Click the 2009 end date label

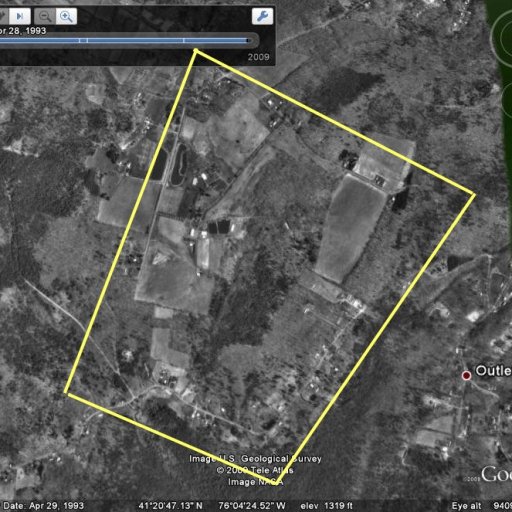coord(258,57)
